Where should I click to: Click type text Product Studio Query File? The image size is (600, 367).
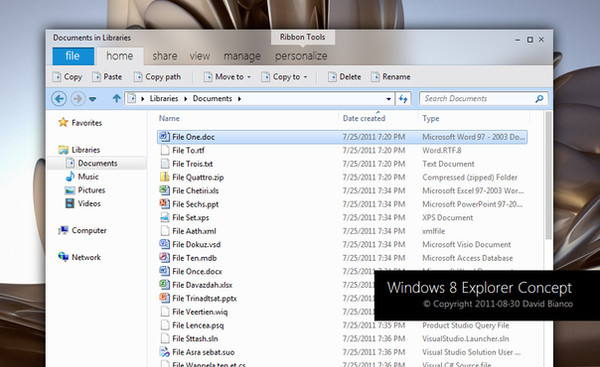click(x=466, y=325)
